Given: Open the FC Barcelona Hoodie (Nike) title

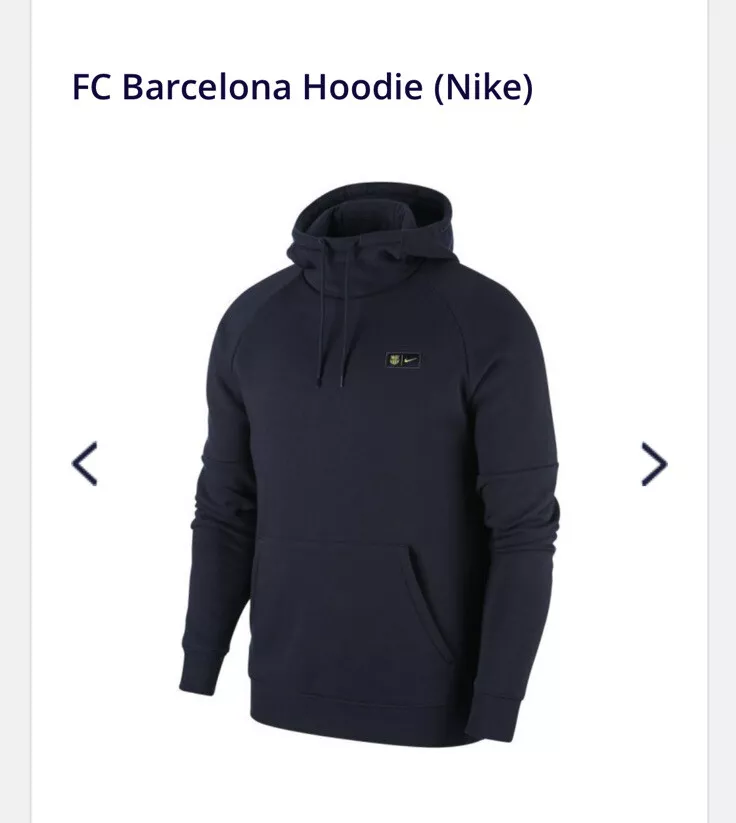Looking at the screenshot, I should [302, 87].
